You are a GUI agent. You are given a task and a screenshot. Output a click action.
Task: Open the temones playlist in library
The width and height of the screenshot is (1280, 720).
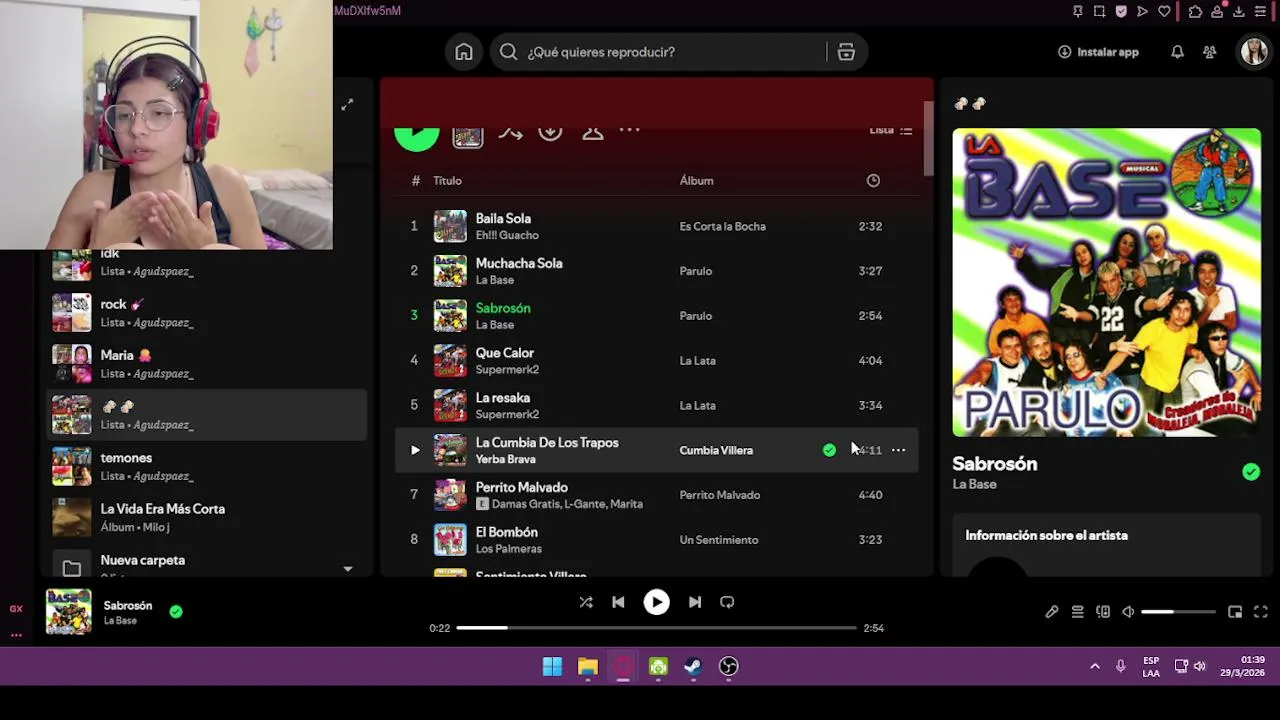coord(208,466)
